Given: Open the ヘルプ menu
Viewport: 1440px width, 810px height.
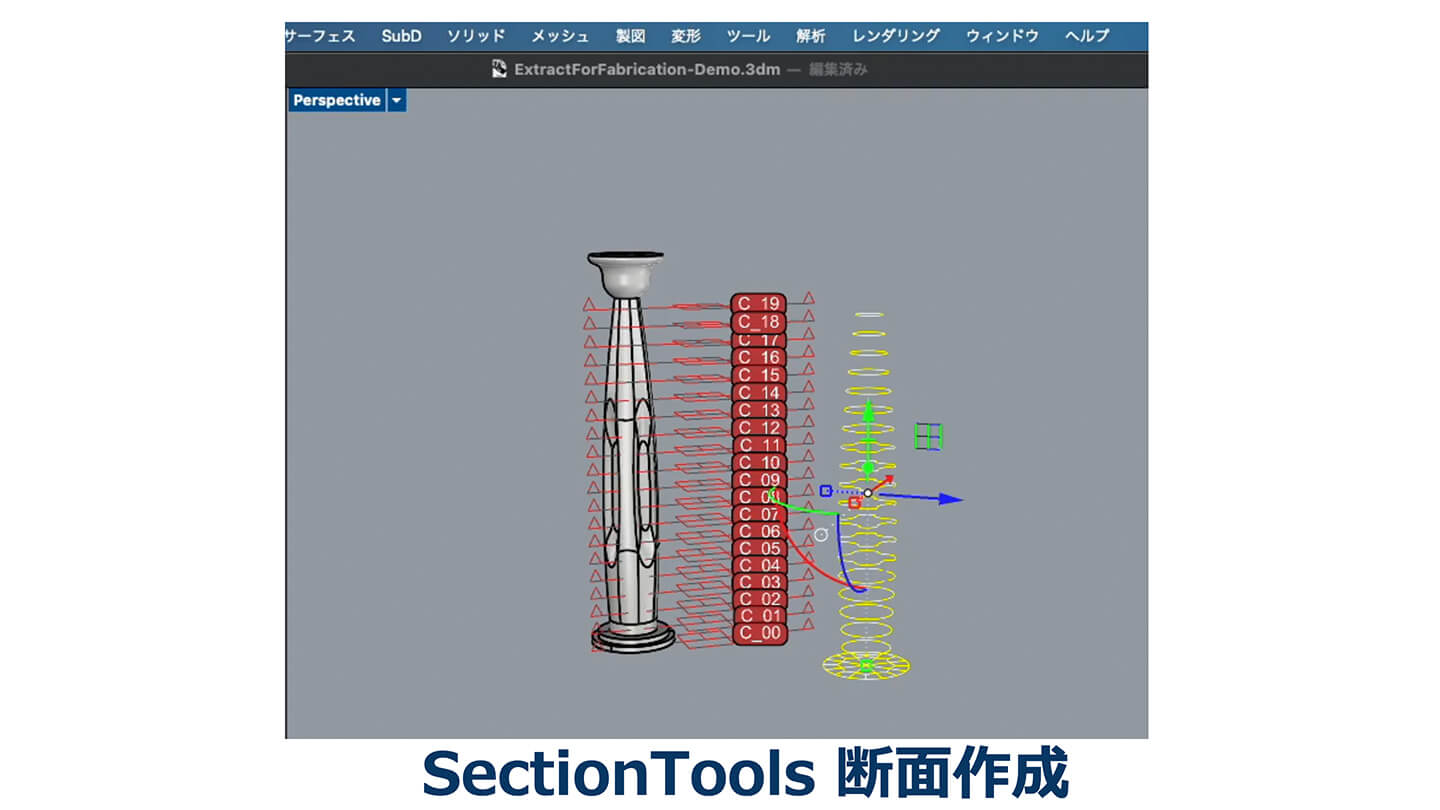Looking at the screenshot, I should (1087, 36).
